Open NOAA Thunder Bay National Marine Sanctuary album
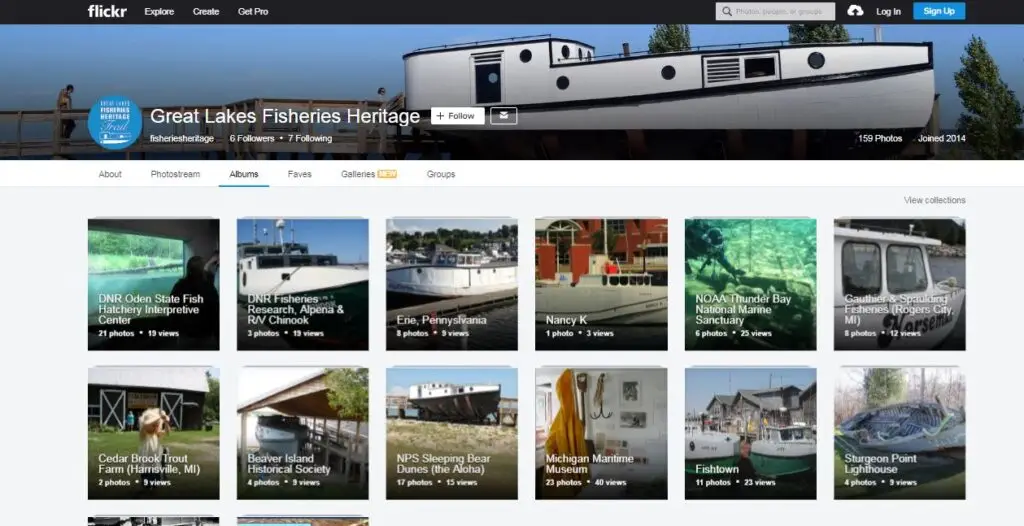 [x=750, y=284]
